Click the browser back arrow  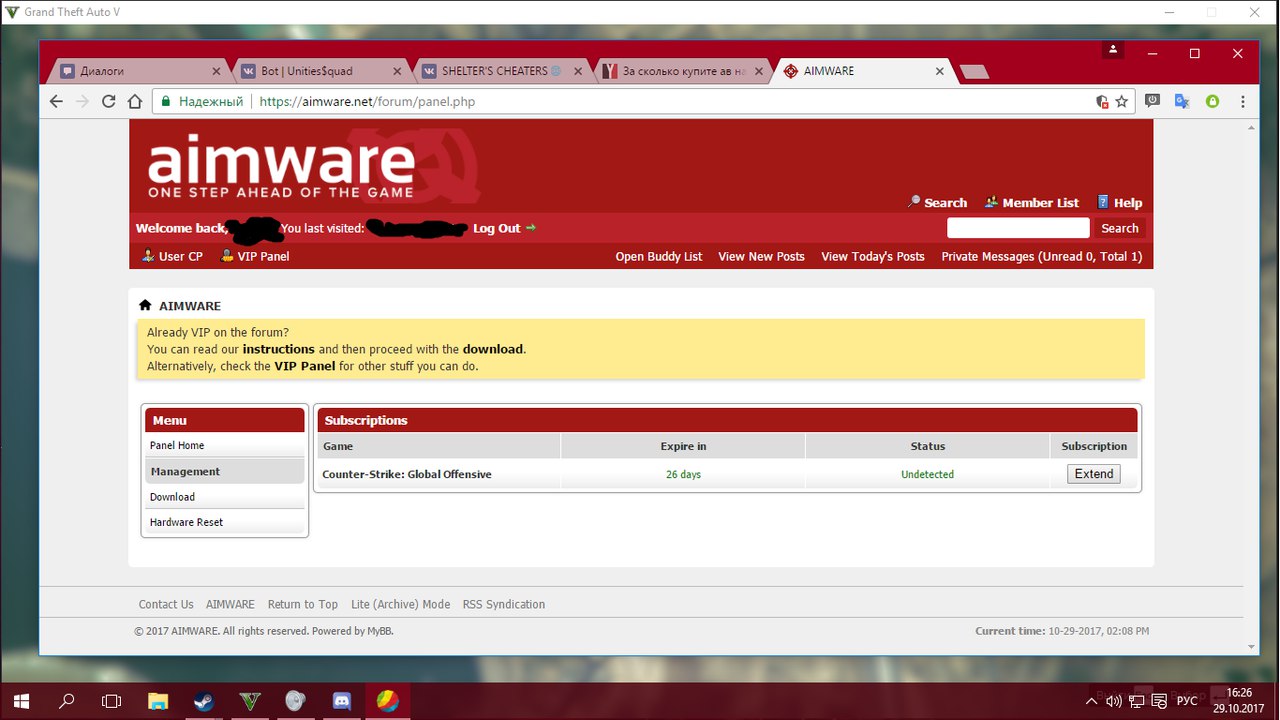(56, 101)
